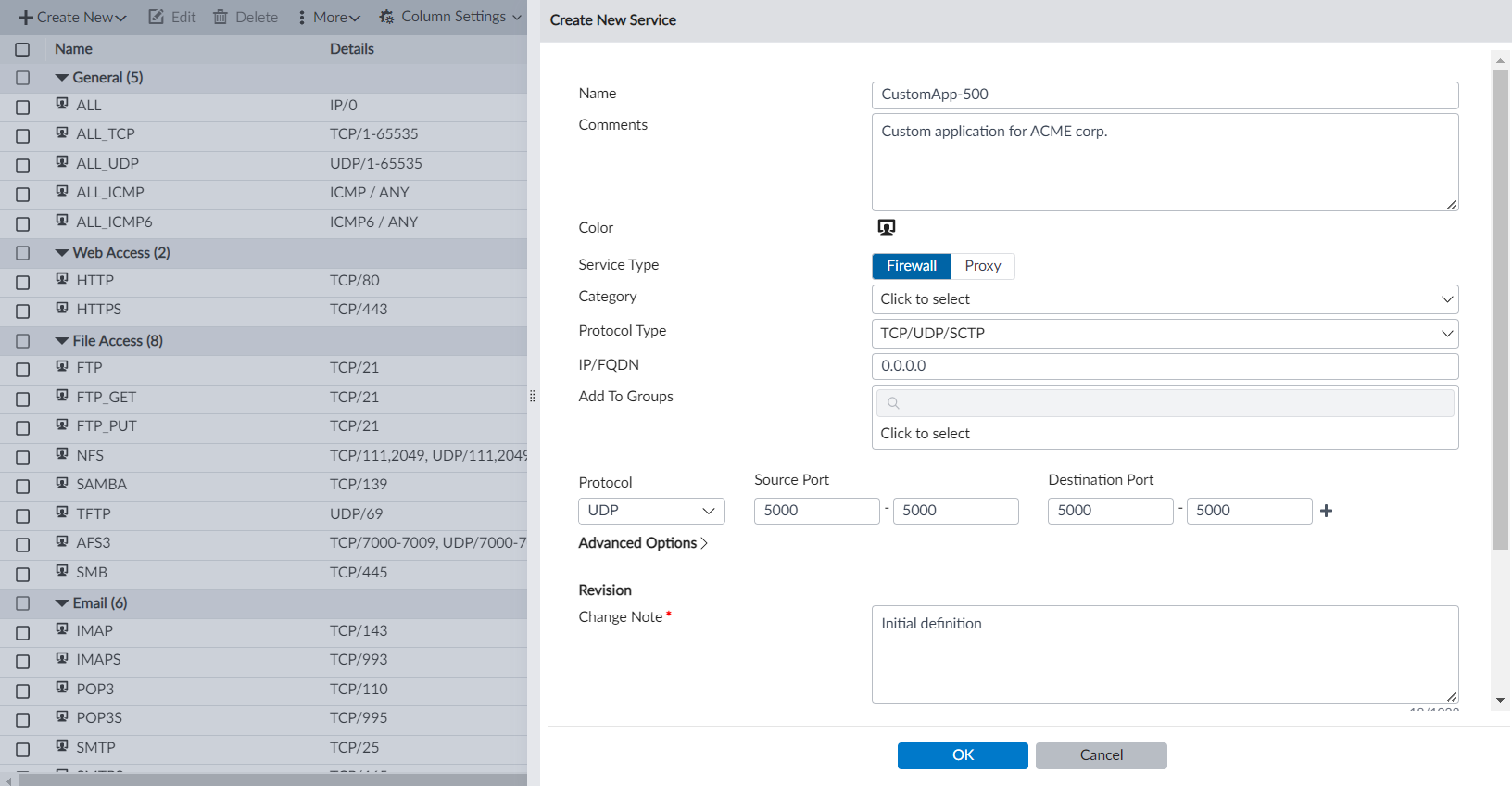Click the service icon next to SAMBA
The width and height of the screenshot is (1512, 786).
point(62,483)
